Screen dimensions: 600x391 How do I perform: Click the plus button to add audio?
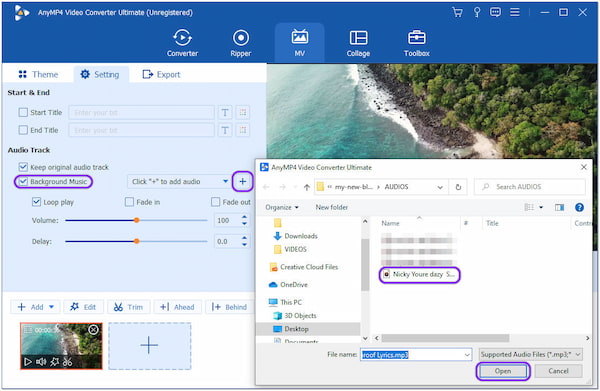tap(243, 181)
